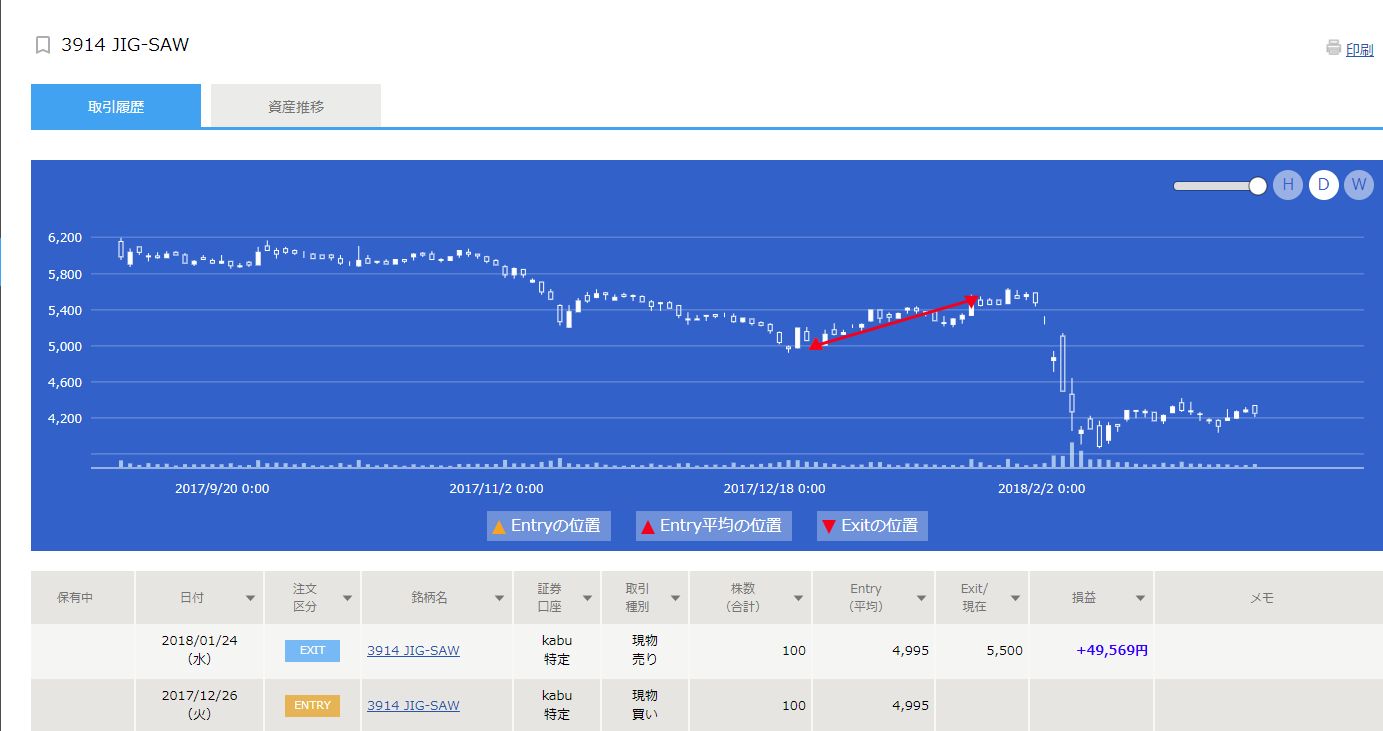Screen dimensions: 1383x731
Task: Click the orange Entry position triangle legend
Action: tap(498, 526)
